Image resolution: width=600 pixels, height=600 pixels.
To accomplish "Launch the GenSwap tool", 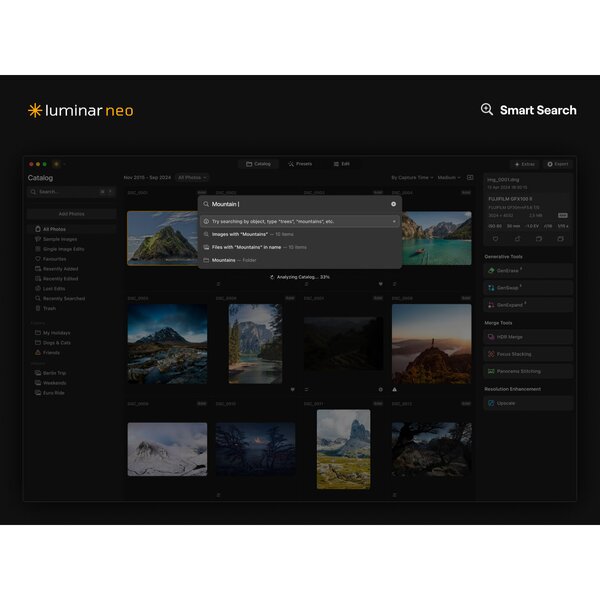I will [528, 288].
